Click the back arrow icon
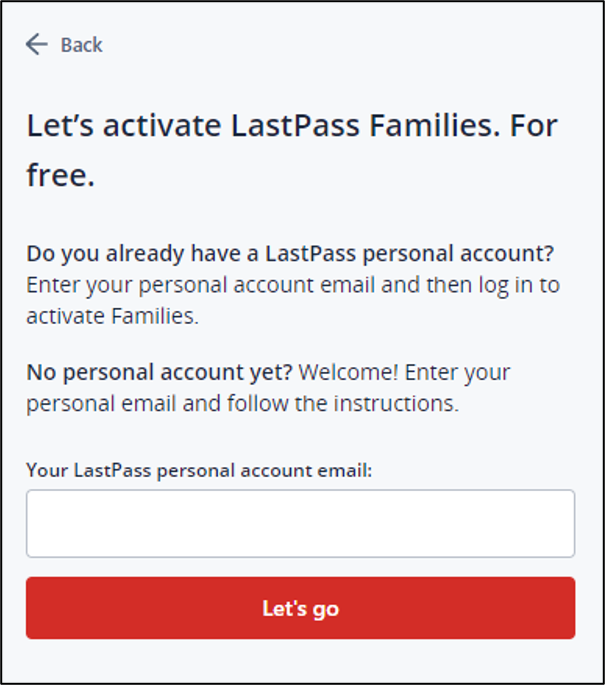605x685 pixels. (x=37, y=44)
